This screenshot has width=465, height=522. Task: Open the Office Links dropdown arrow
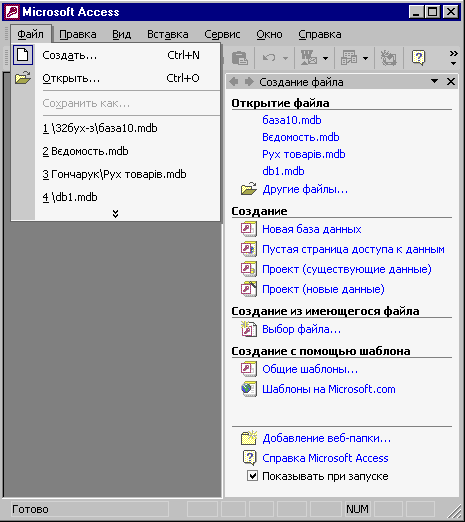pyautogui.click(x=325, y=58)
